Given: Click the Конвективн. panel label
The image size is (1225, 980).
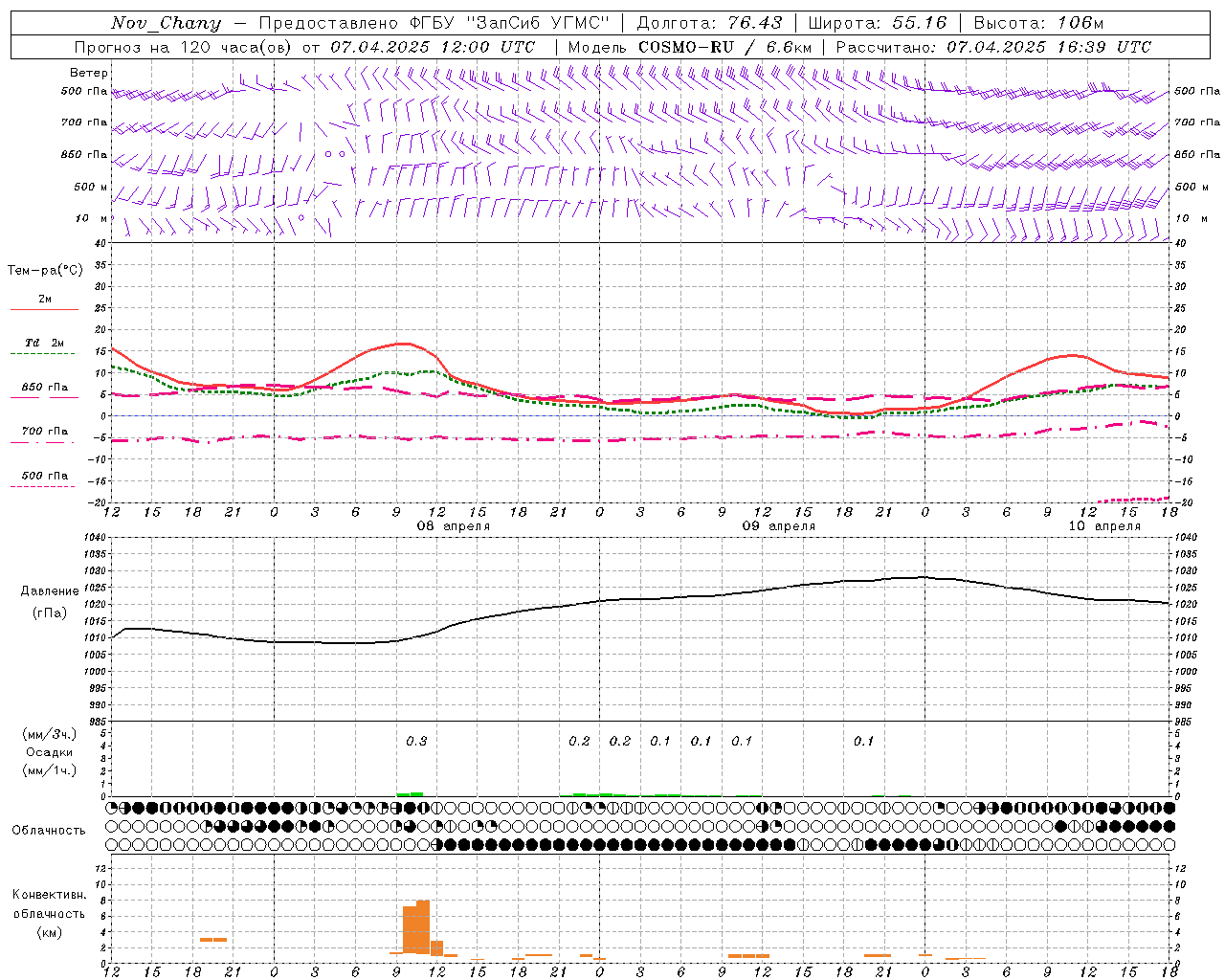Looking at the screenshot, I should [x=49, y=895].
